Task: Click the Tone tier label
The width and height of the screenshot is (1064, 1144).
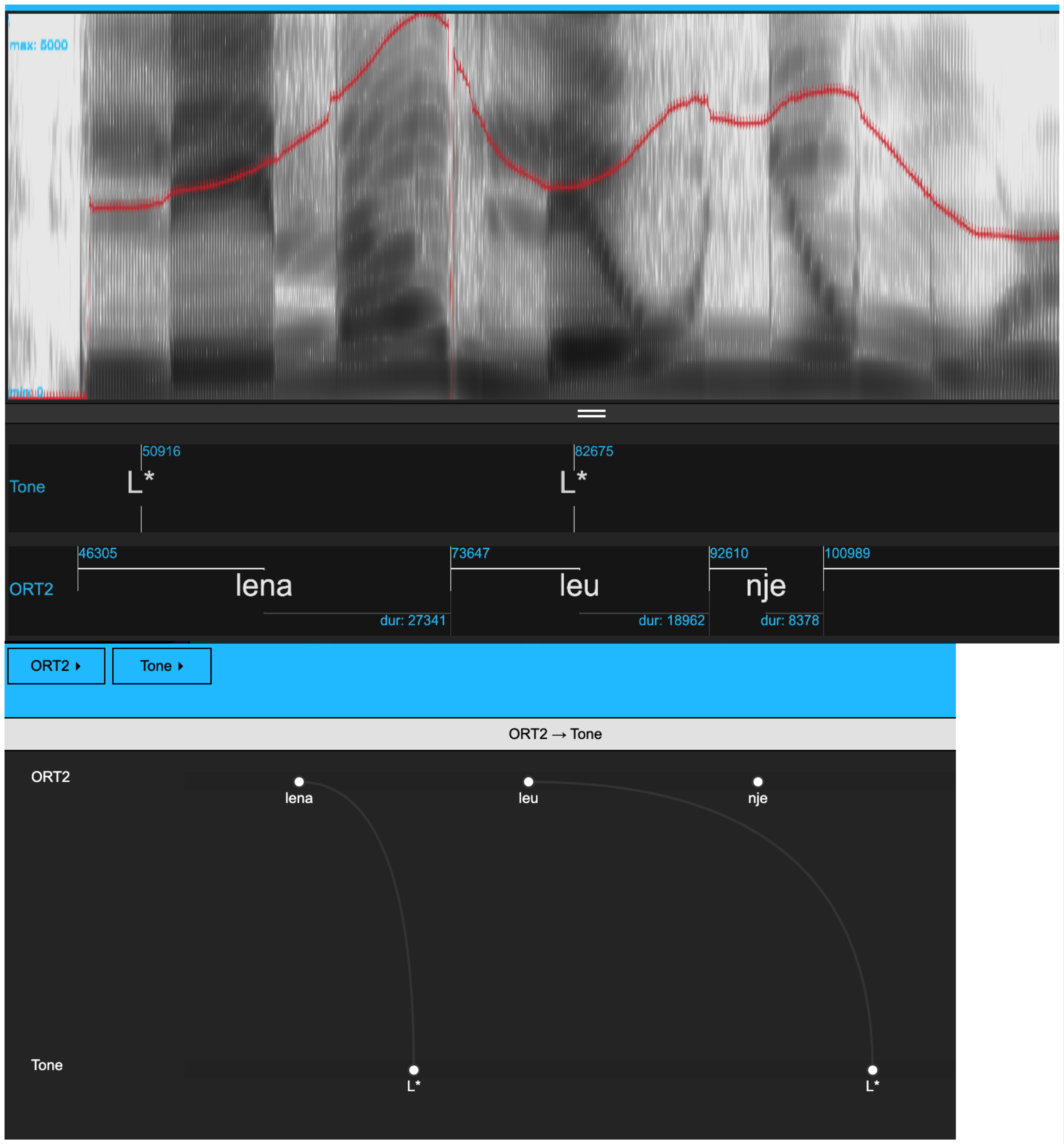Action: tap(27, 487)
